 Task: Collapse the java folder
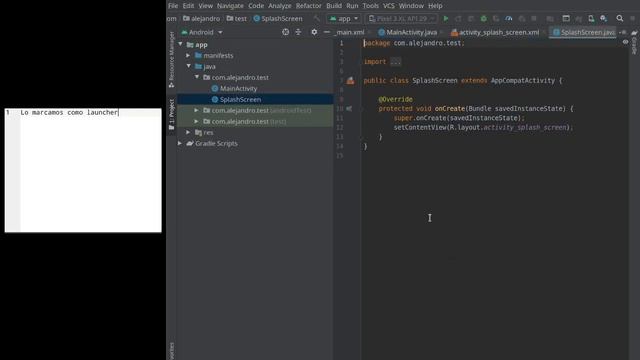pos(189,66)
